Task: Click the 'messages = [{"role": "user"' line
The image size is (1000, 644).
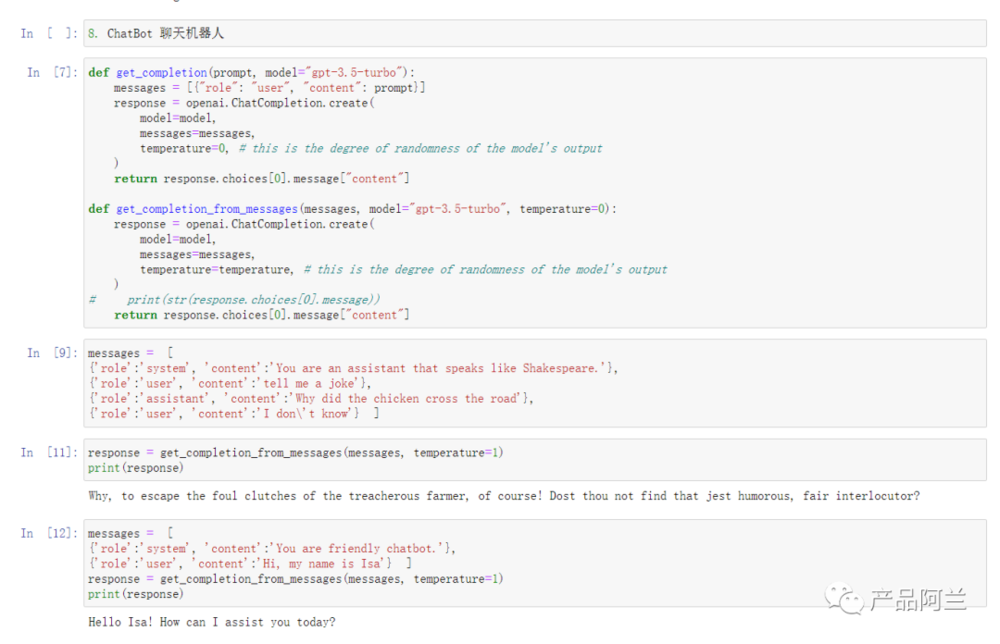Action: click(x=269, y=88)
